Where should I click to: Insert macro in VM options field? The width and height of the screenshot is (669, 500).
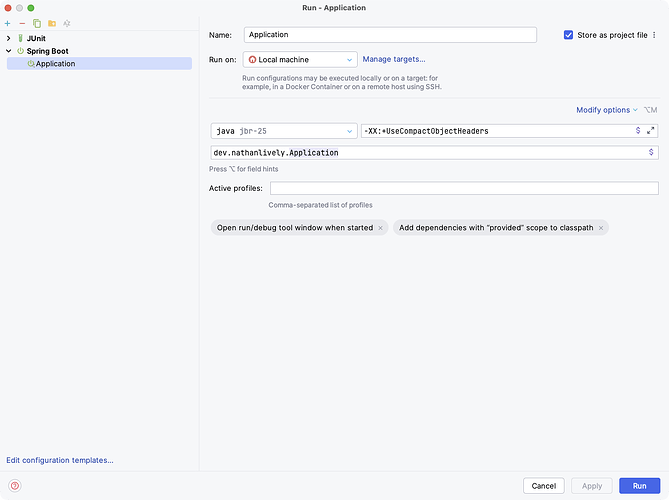pyautogui.click(x=638, y=130)
